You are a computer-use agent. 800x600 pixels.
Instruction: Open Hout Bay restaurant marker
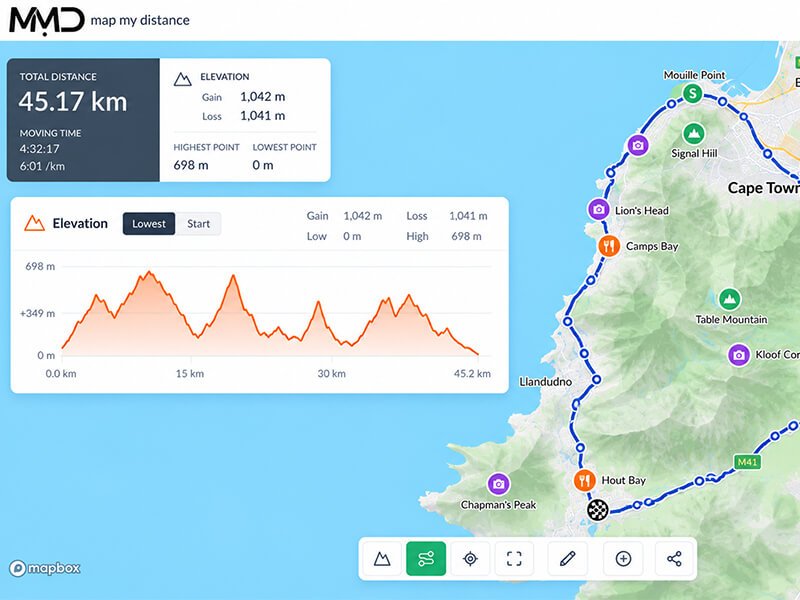click(x=585, y=480)
